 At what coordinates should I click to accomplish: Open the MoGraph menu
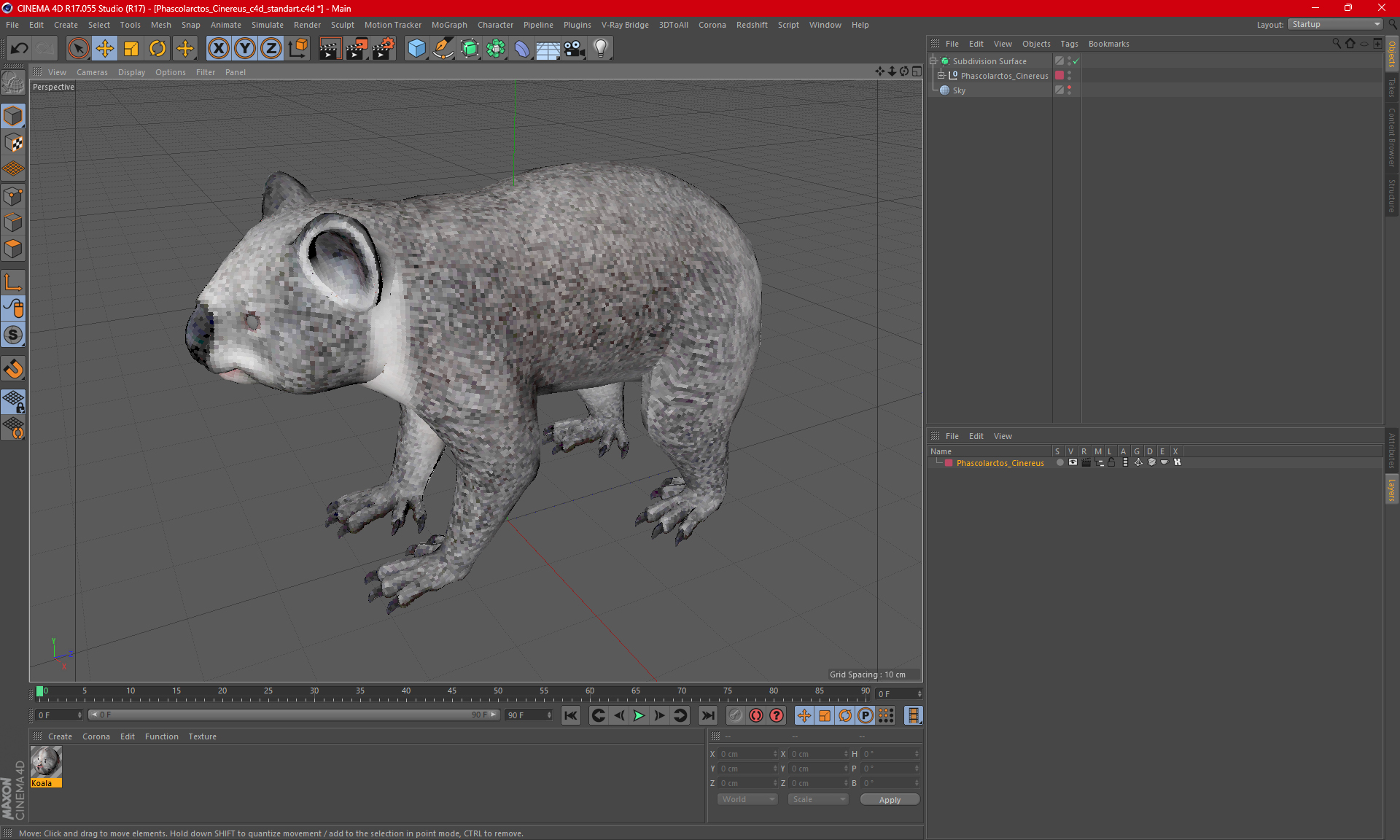[x=449, y=25]
